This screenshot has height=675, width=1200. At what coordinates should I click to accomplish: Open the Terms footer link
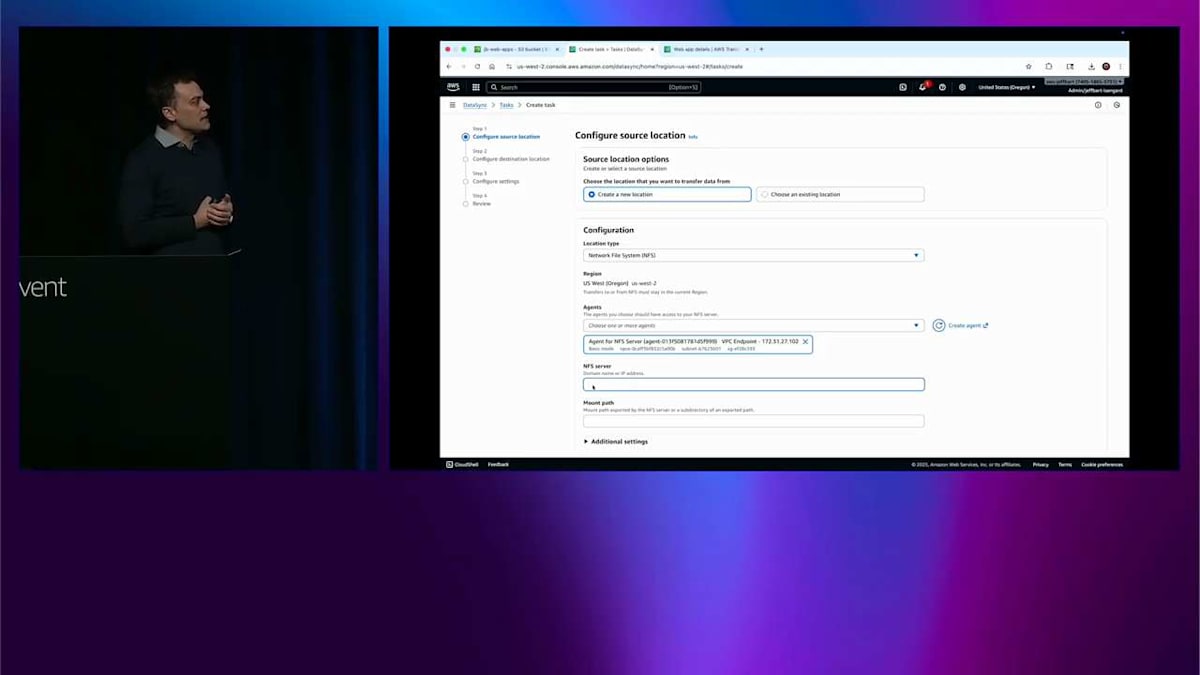pos(1065,465)
